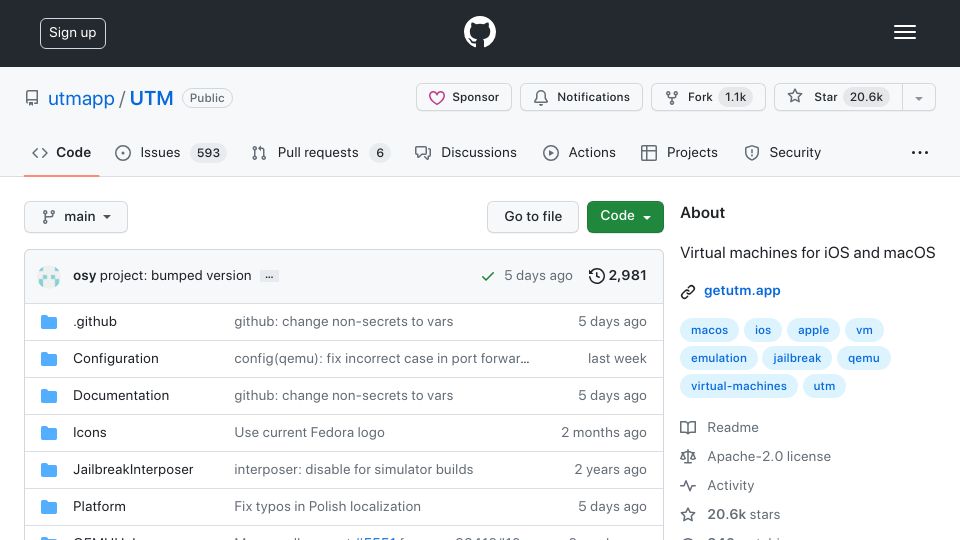The width and height of the screenshot is (960, 540).
Task: Switch to the Code tab
Action: click(x=61, y=152)
